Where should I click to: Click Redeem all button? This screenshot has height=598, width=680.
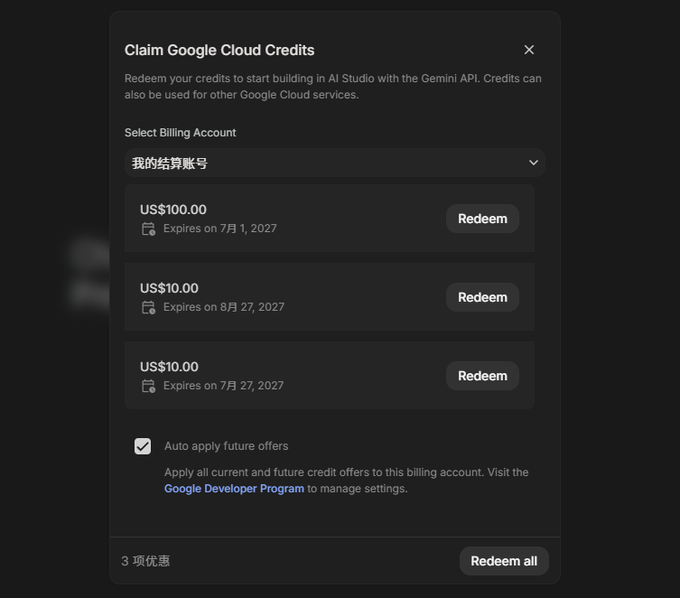click(x=504, y=561)
